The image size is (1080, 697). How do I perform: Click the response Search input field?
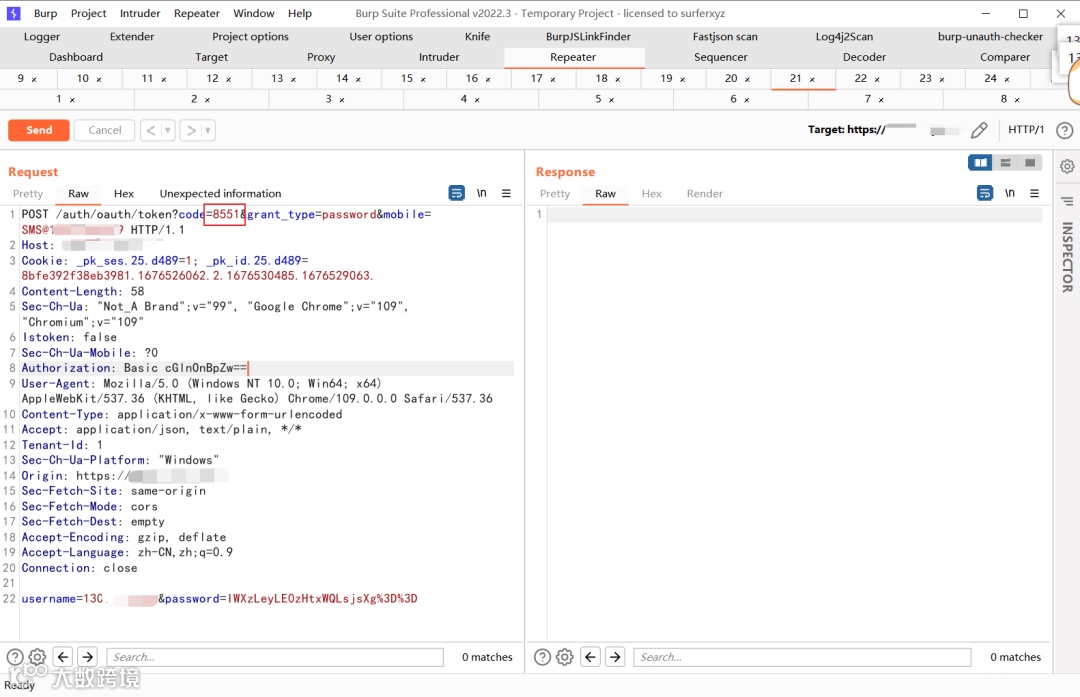click(802, 657)
